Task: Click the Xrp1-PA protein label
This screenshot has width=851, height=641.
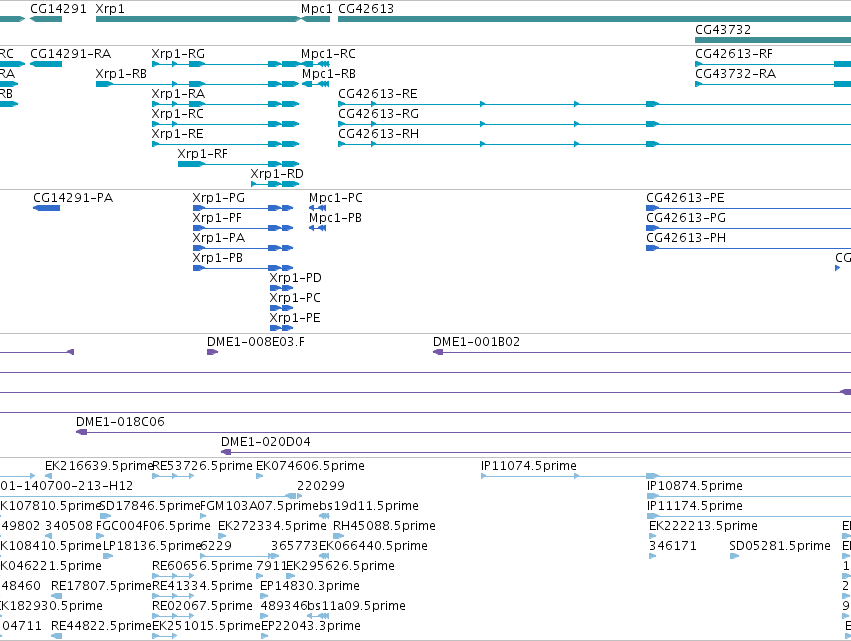Action: point(219,238)
